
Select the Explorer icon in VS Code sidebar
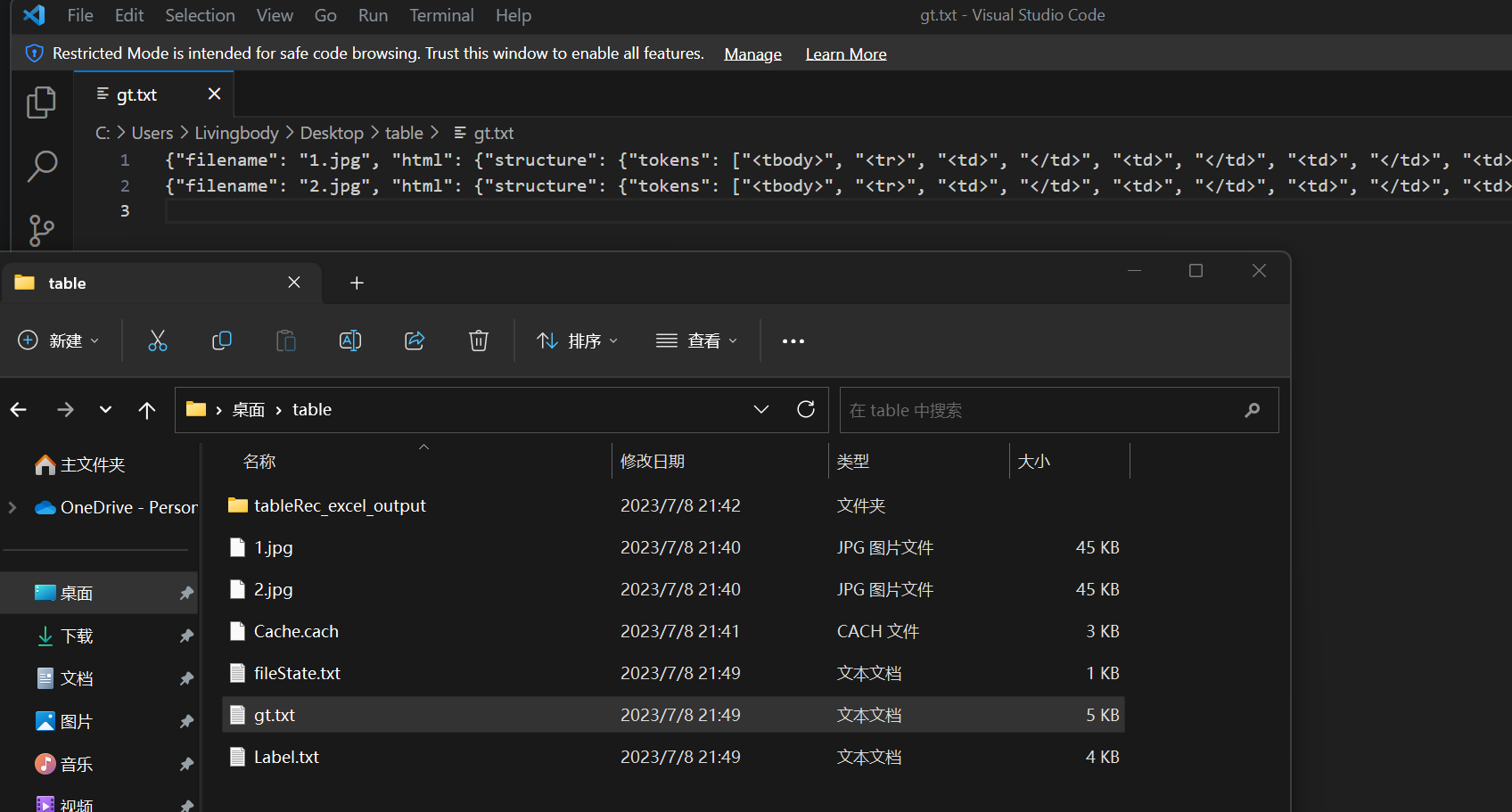[41, 102]
